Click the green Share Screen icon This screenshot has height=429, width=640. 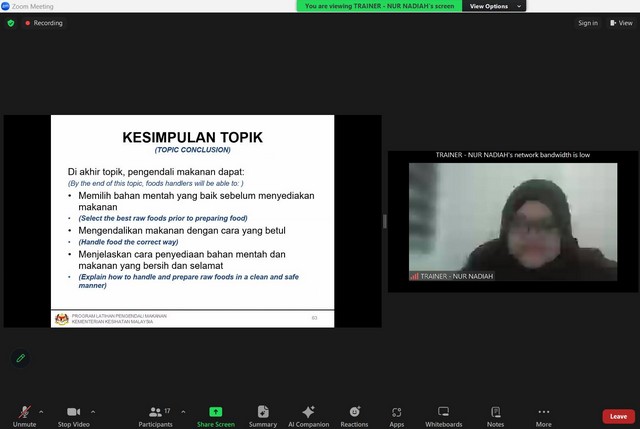point(215,411)
